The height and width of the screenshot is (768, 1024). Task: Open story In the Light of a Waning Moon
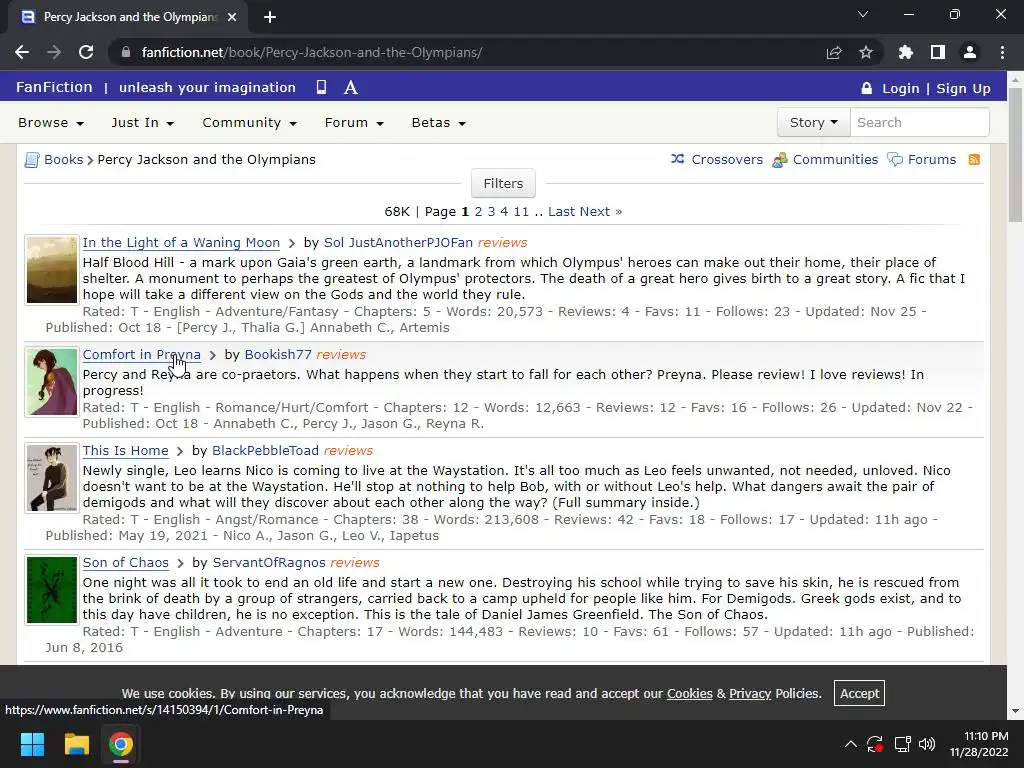[x=181, y=242]
